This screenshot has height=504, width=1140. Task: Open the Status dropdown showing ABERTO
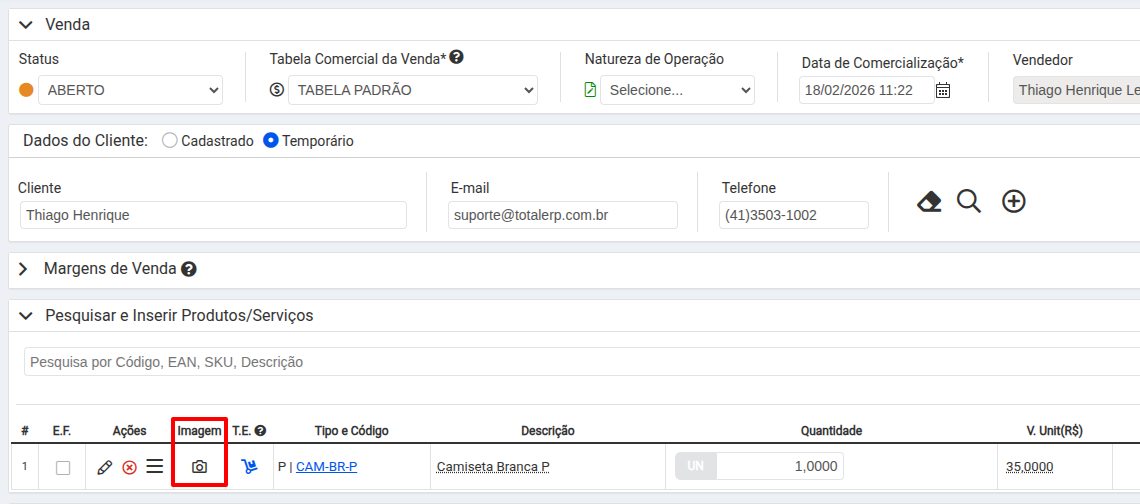pyautogui.click(x=130, y=90)
